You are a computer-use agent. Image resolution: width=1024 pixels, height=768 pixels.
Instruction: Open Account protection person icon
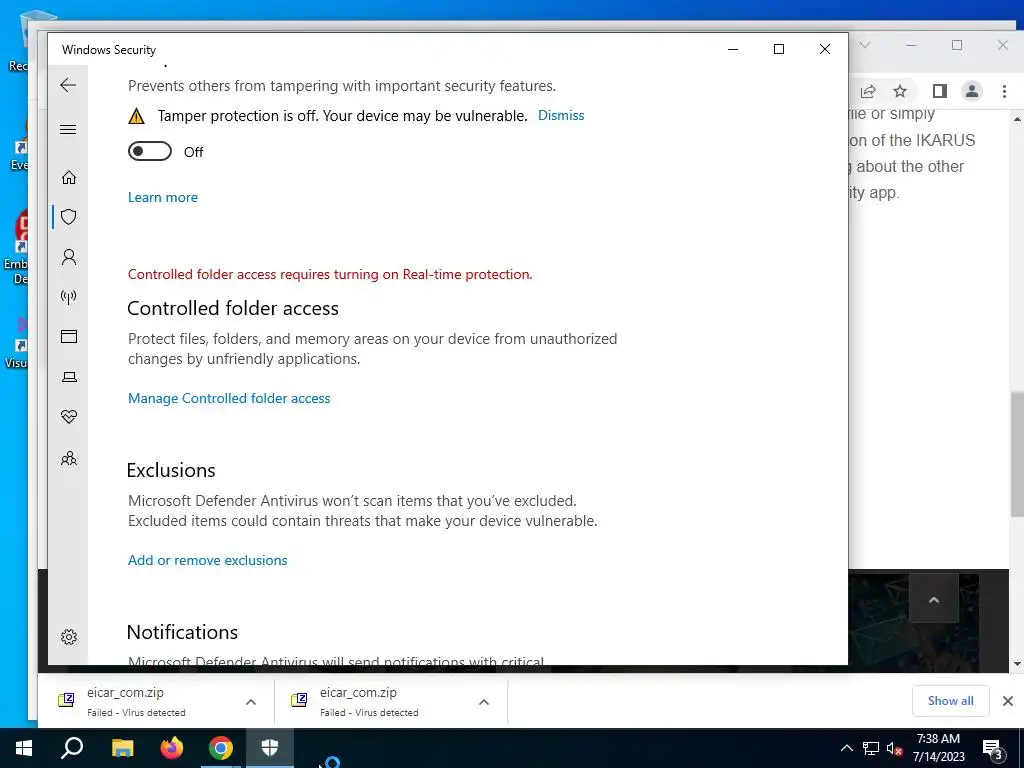[x=69, y=257]
